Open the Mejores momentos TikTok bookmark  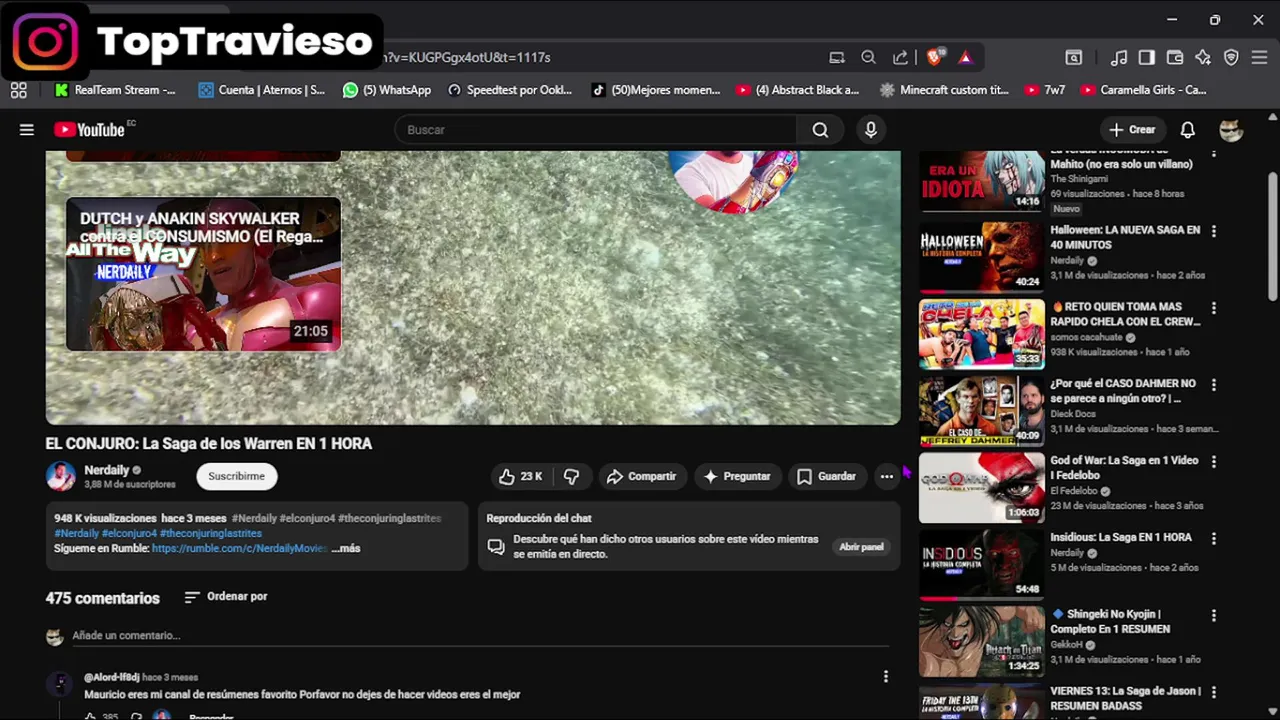pos(656,90)
